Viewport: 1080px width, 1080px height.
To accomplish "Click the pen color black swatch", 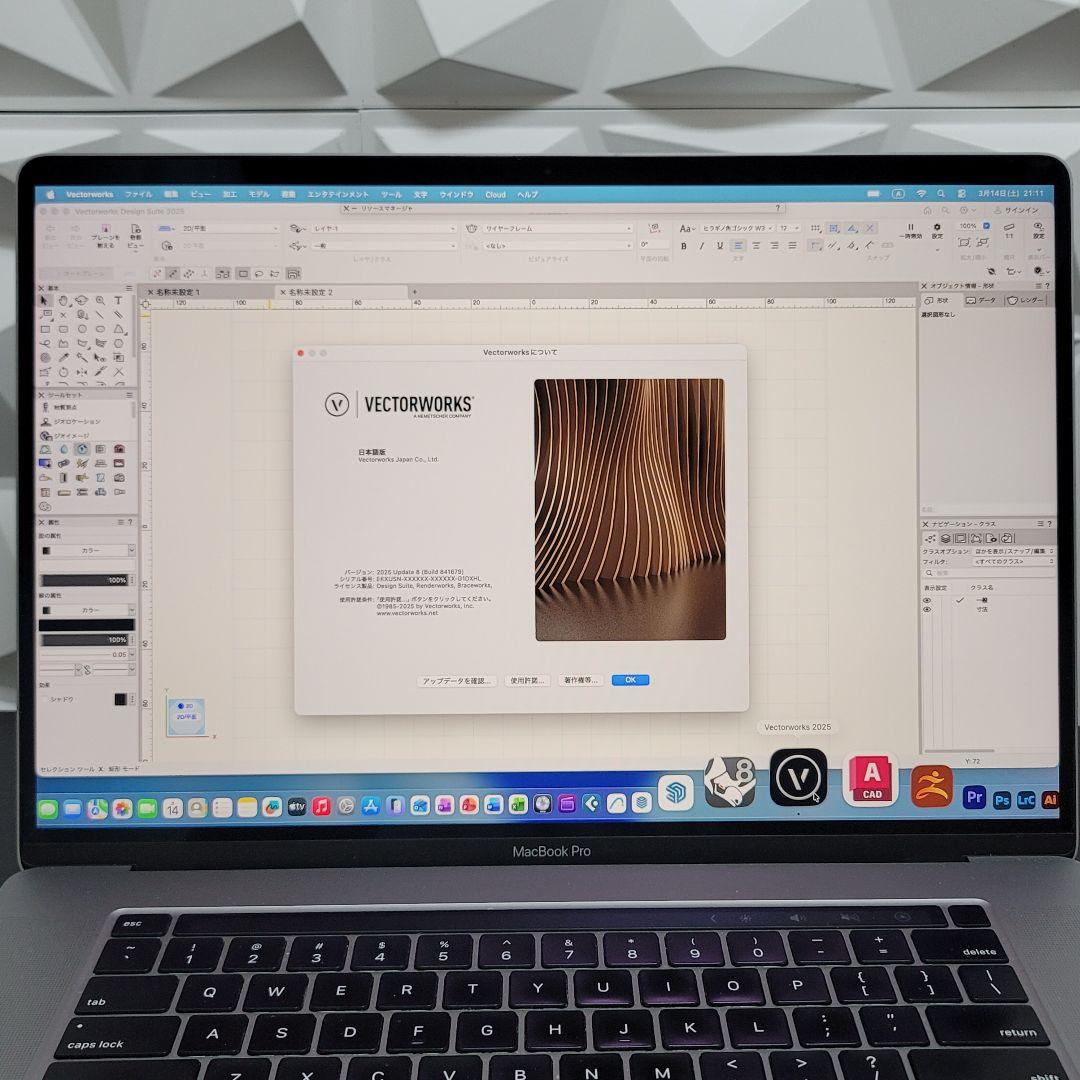I will click(87, 625).
